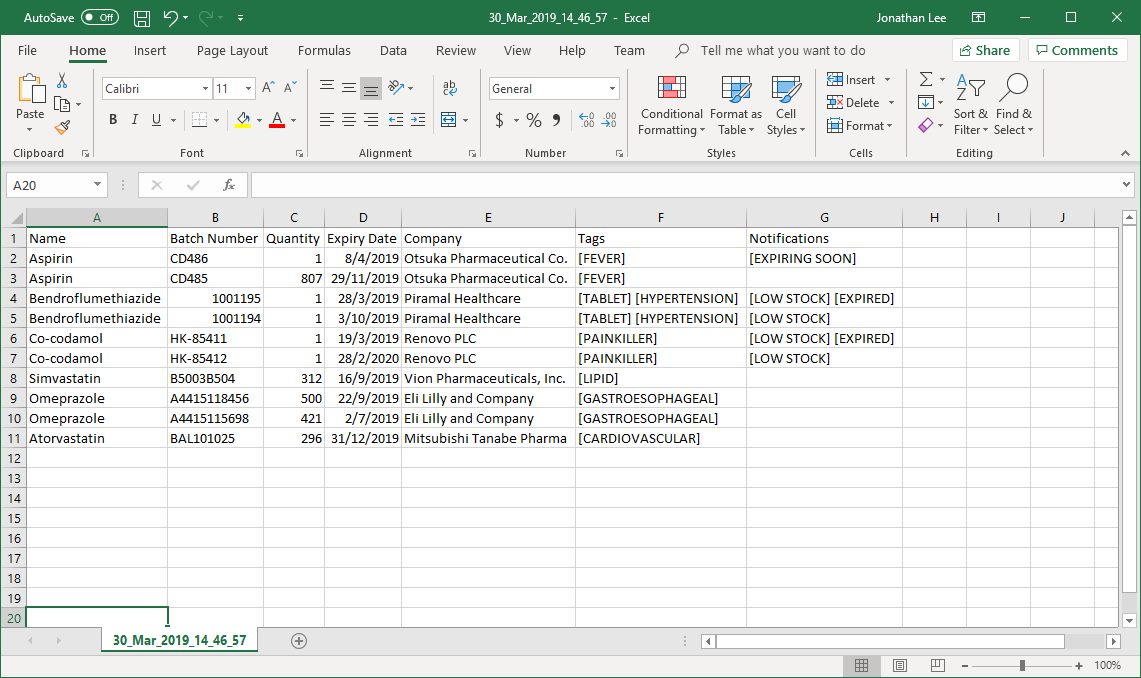Open the File menu

[x=27, y=50]
